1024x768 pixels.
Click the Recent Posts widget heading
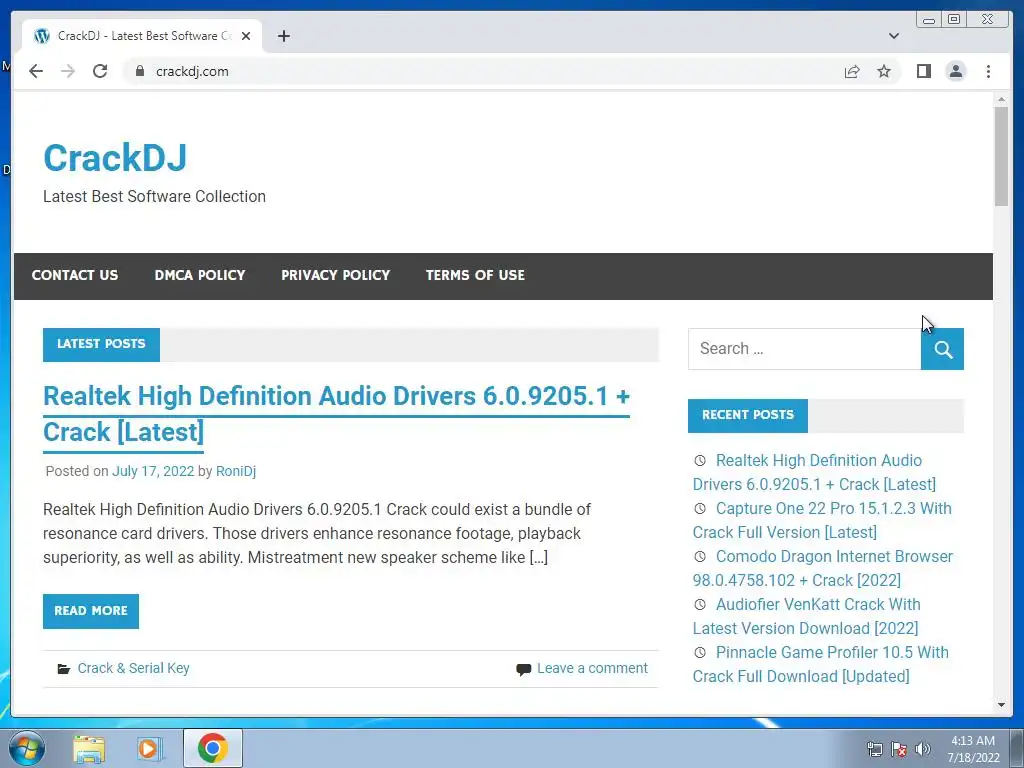coord(748,415)
